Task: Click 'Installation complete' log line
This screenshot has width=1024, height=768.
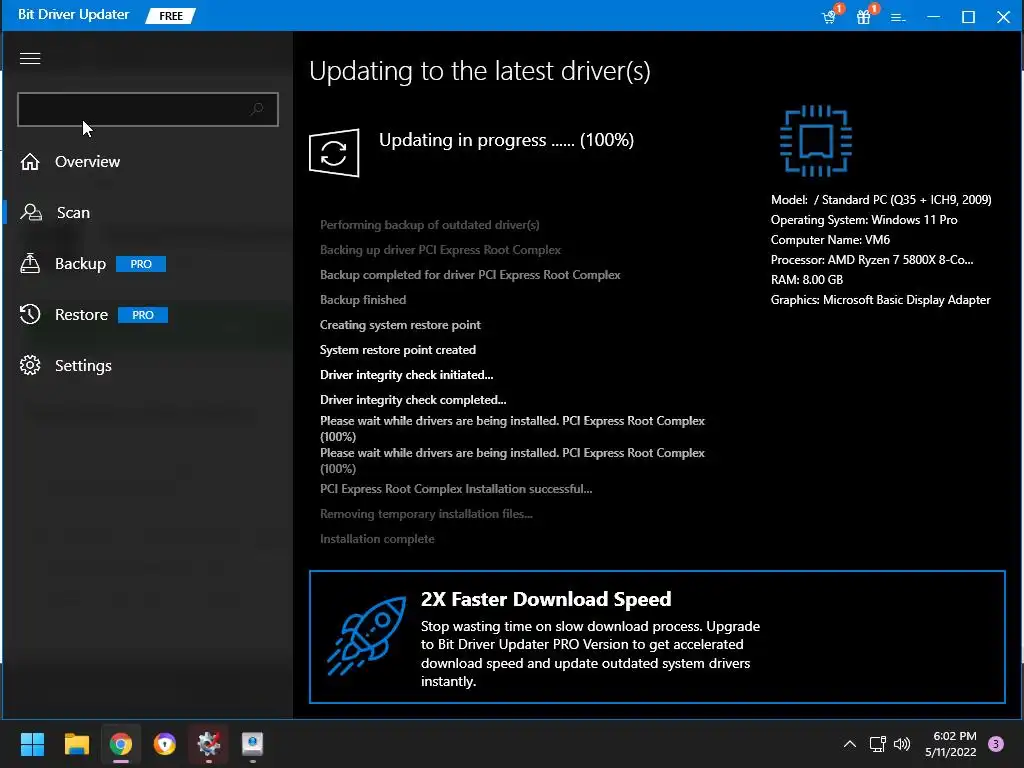Action: (377, 539)
